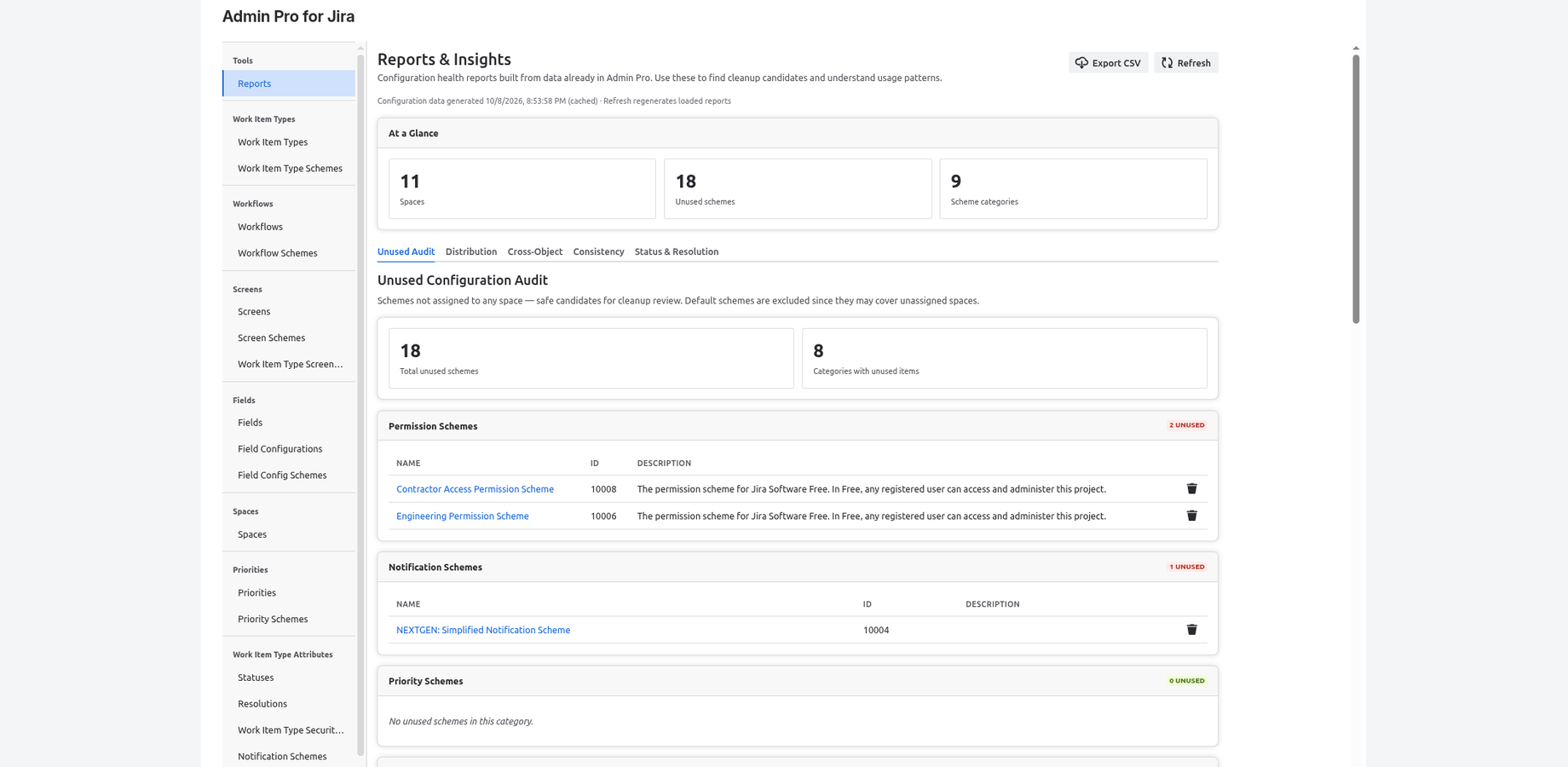Image resolution: width=1568 pixels, height=767 pixels.
Task: Open the Screens sidebar item
Action: [290, 312]
